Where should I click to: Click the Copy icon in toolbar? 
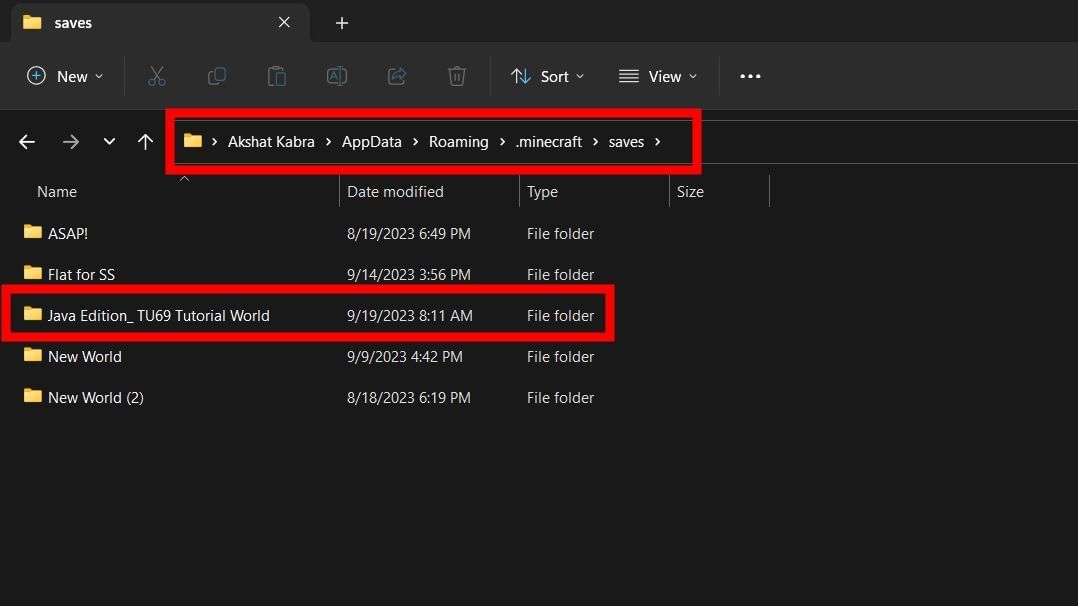216,76
